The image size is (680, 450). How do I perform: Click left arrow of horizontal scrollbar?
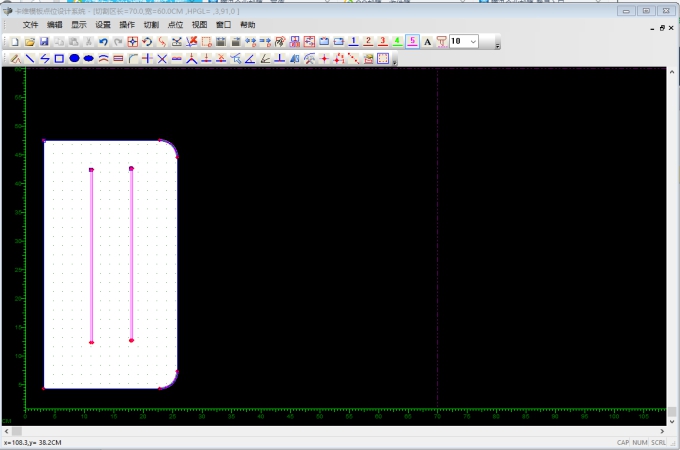click(x=7, y=431)
